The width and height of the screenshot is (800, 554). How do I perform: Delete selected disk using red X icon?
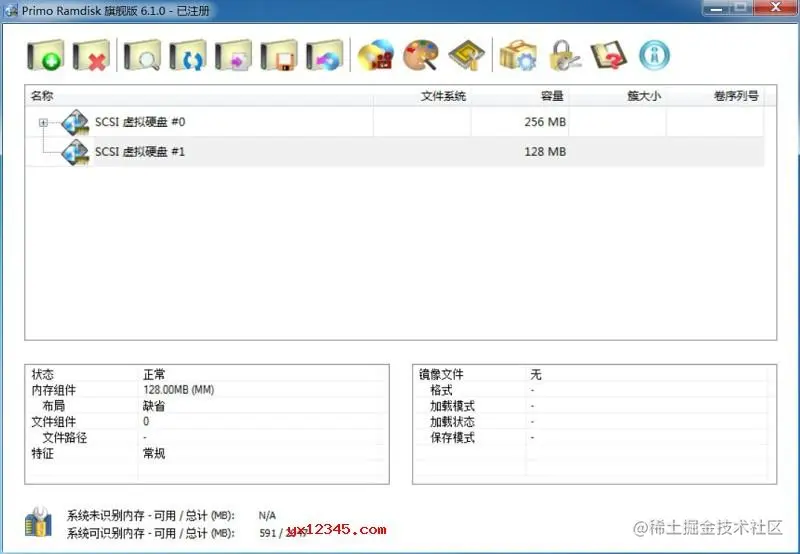pyautogui.click(x=91, y=55)
